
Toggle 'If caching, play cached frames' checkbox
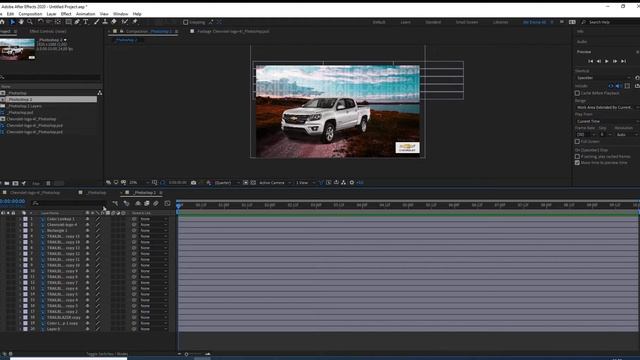[577, 156]
